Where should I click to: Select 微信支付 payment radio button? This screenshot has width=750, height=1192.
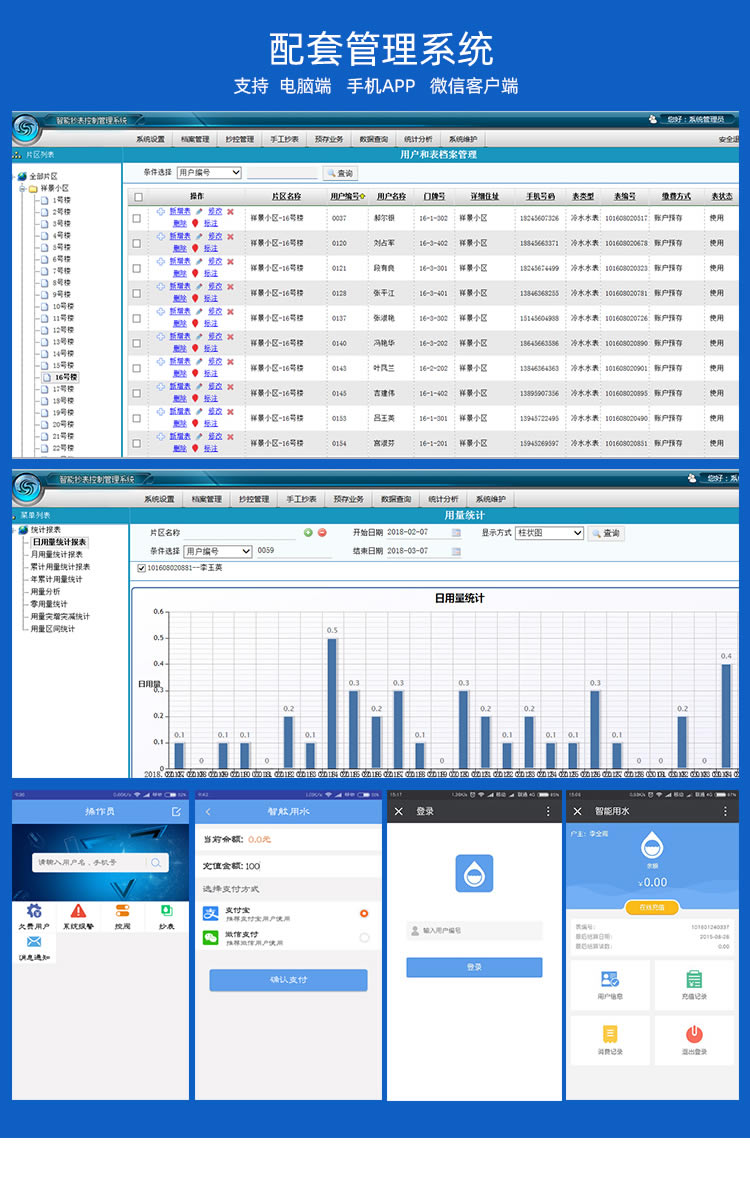364,937
